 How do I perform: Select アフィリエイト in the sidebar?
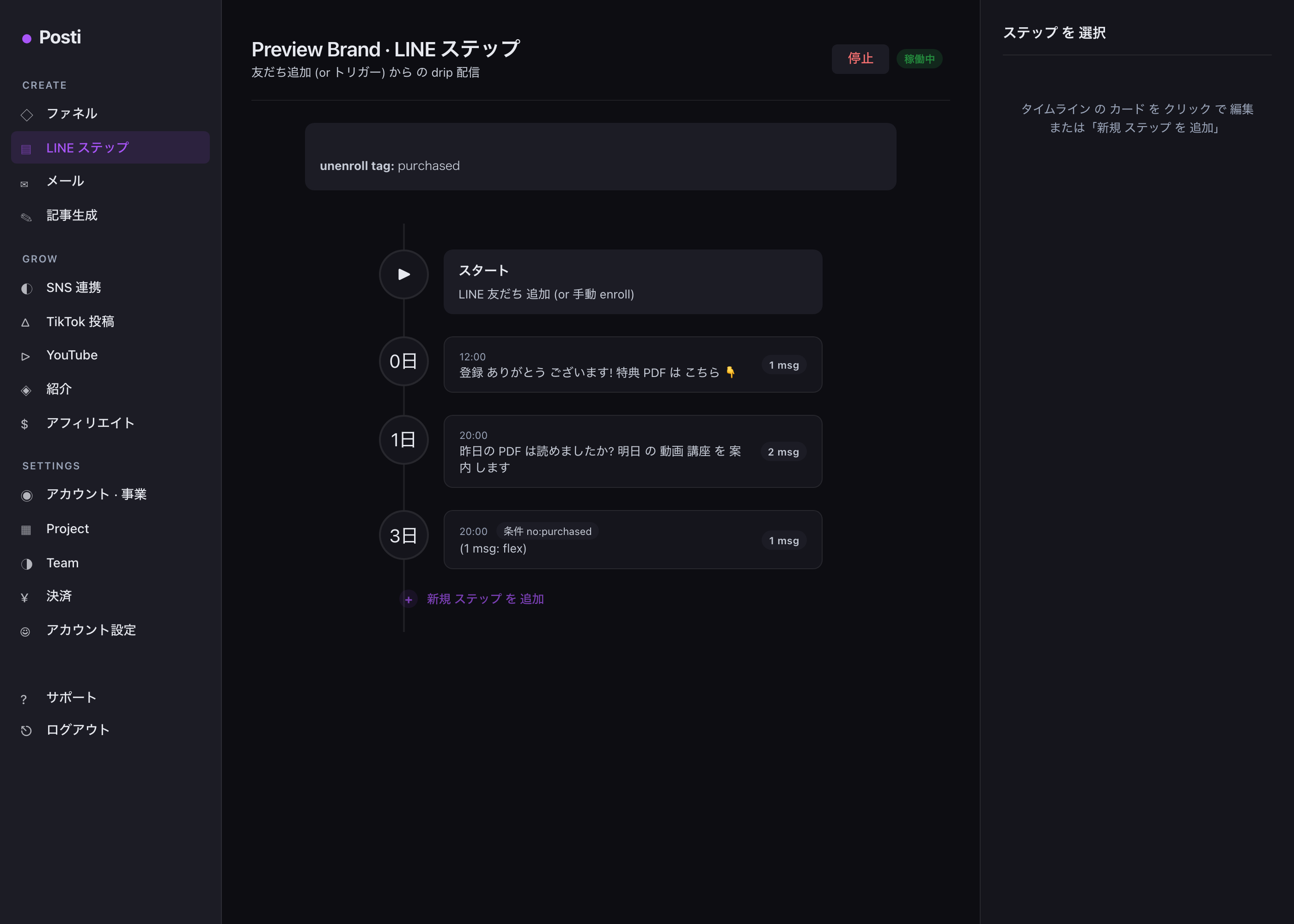(110, 423)
